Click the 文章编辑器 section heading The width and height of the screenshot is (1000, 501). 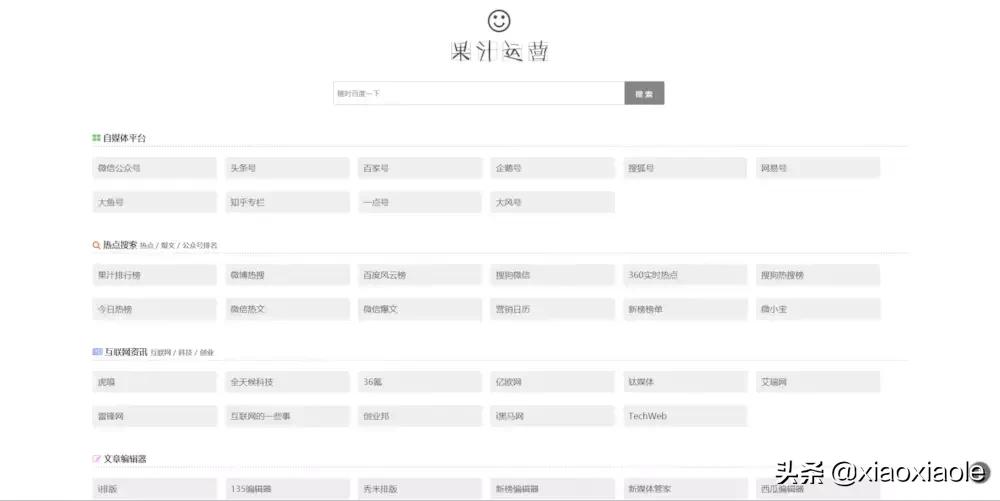(125, 459)
